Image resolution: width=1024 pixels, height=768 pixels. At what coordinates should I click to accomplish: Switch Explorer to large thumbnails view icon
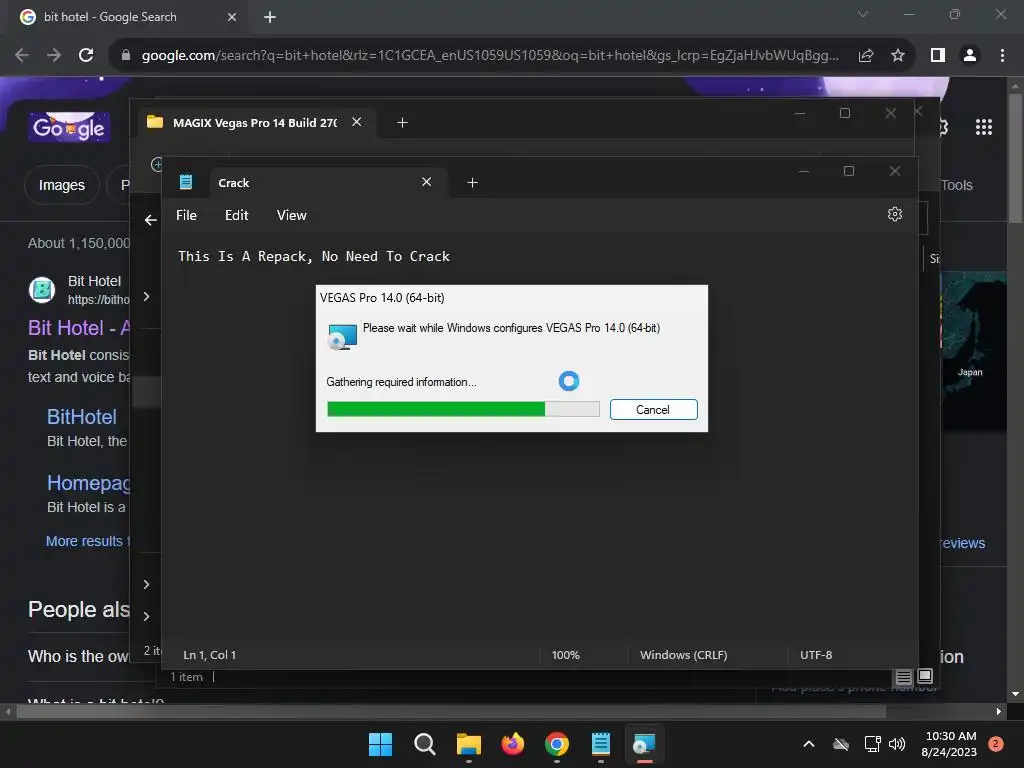coord(925,676)
